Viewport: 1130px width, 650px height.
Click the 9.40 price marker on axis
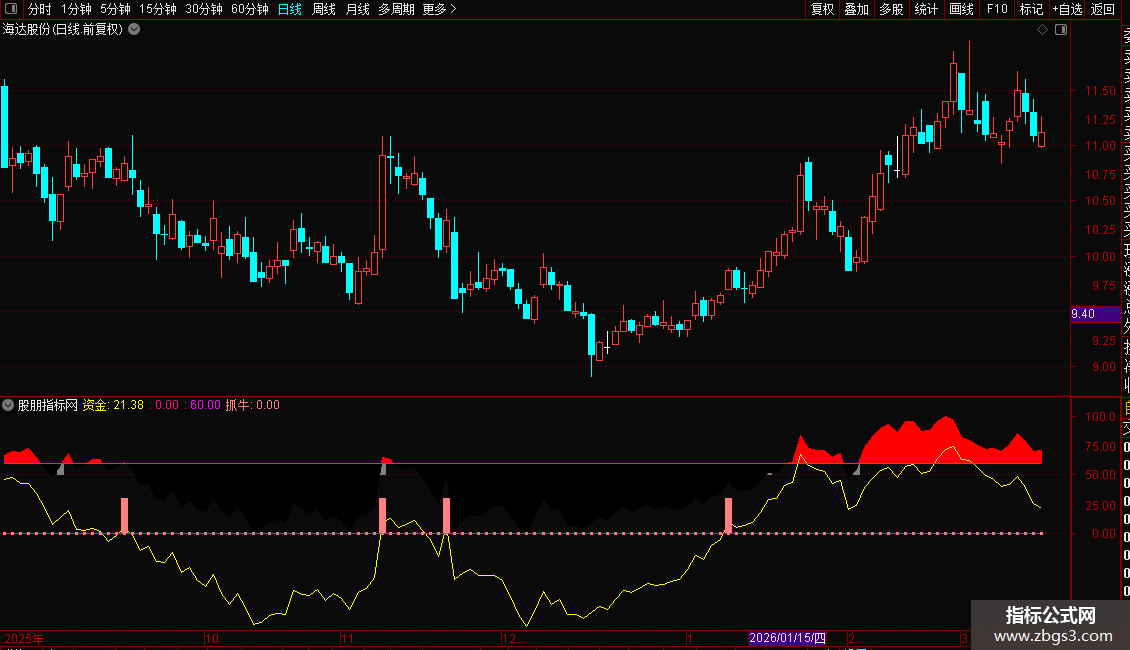1095,314
